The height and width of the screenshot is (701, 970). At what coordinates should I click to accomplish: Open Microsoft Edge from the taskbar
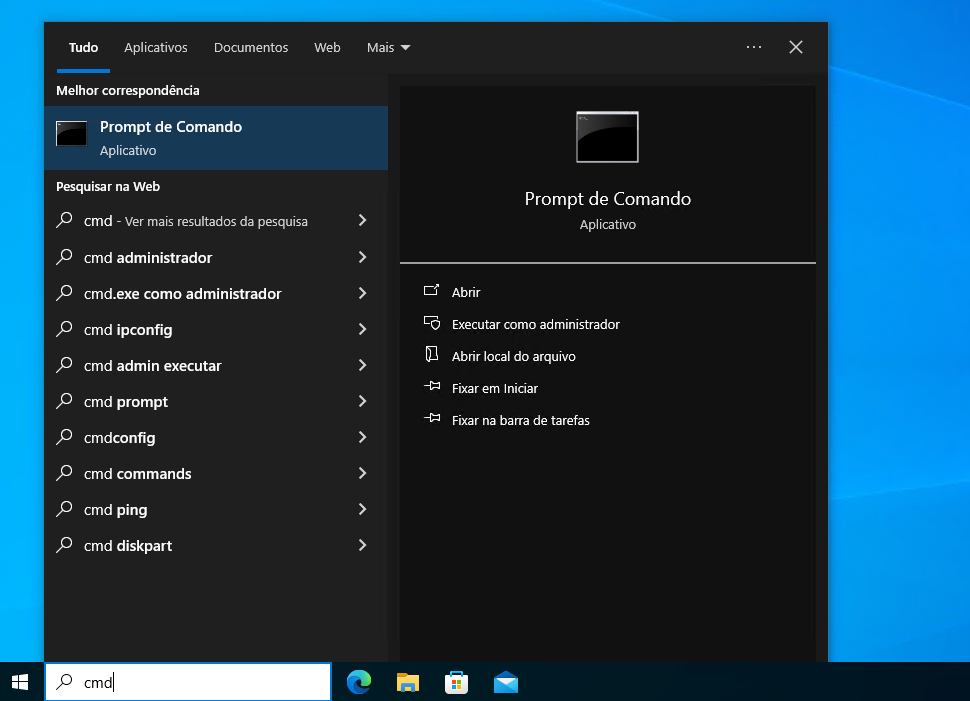(359, 682)
